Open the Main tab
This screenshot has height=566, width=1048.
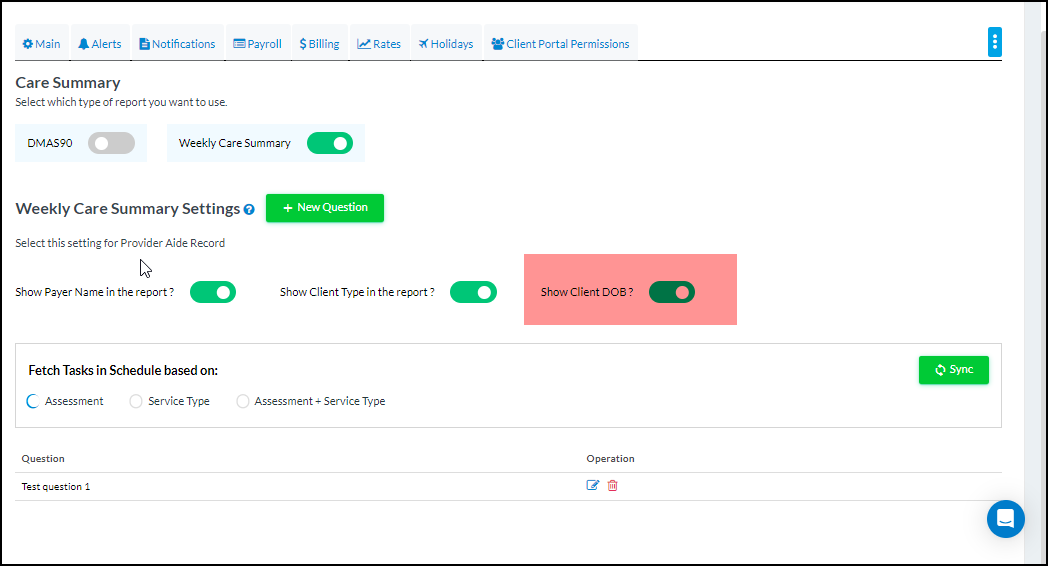coord(42,44)
